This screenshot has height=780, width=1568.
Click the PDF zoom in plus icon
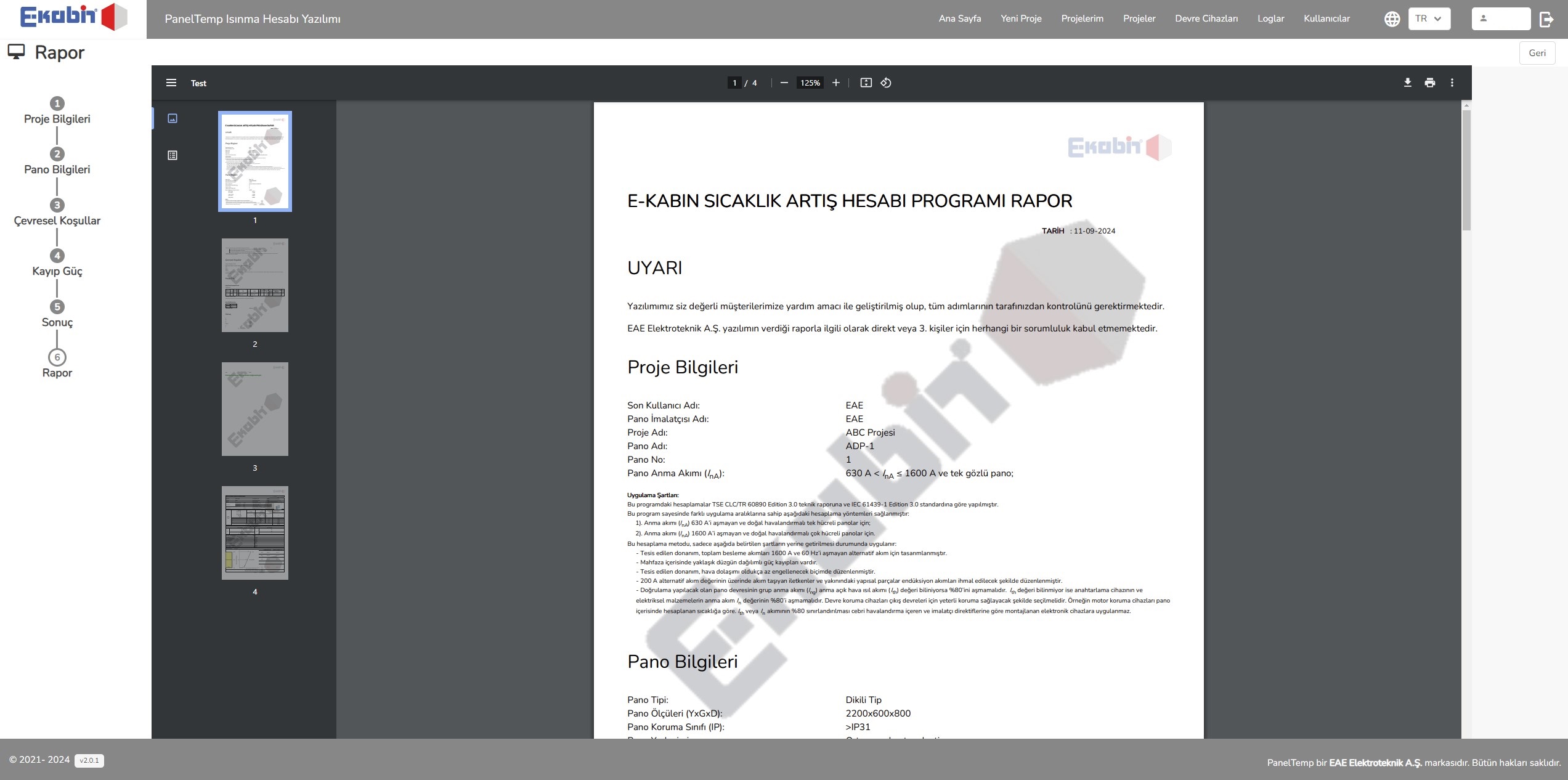[x=835, y=83]
